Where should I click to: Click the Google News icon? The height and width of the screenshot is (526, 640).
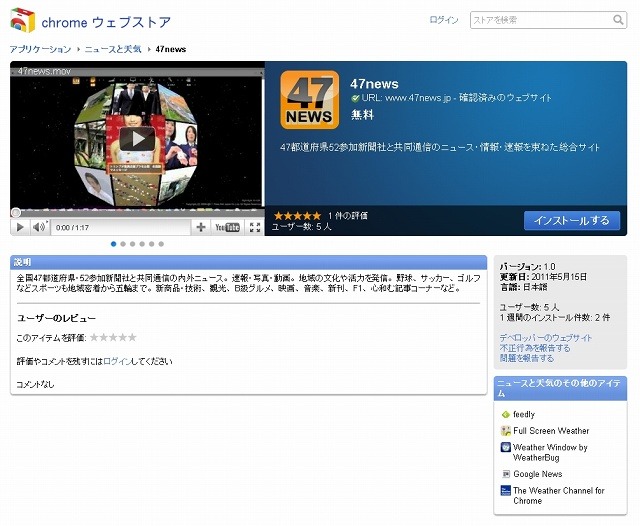pos(506,474)
